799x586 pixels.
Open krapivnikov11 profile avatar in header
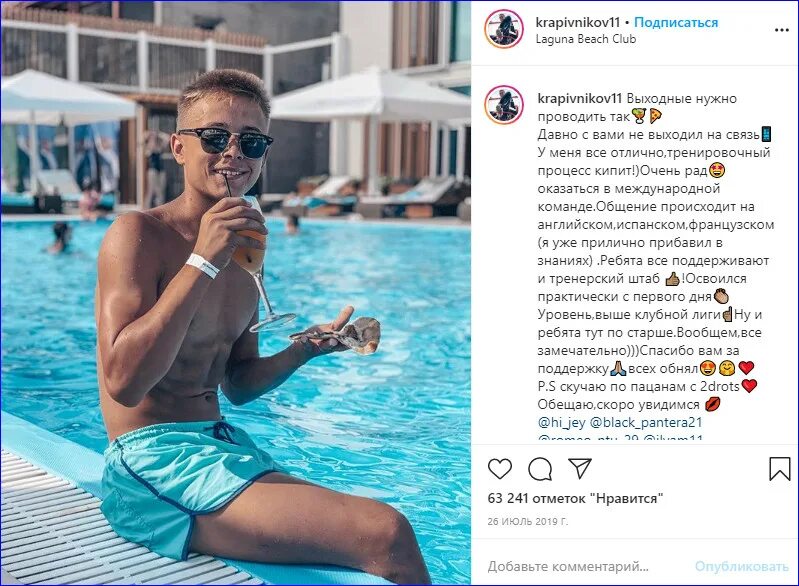pyautogui.click(x=504, y=29)
